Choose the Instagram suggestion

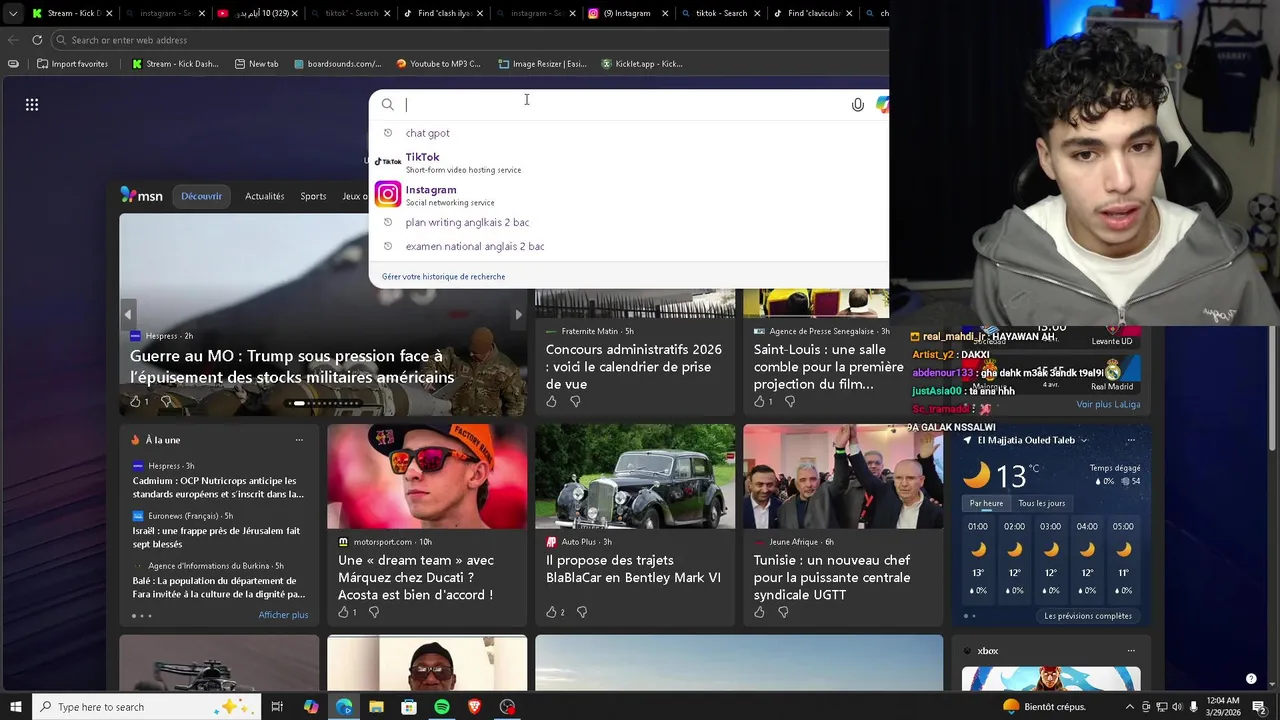pyautogui.click(x=628, y=195)
